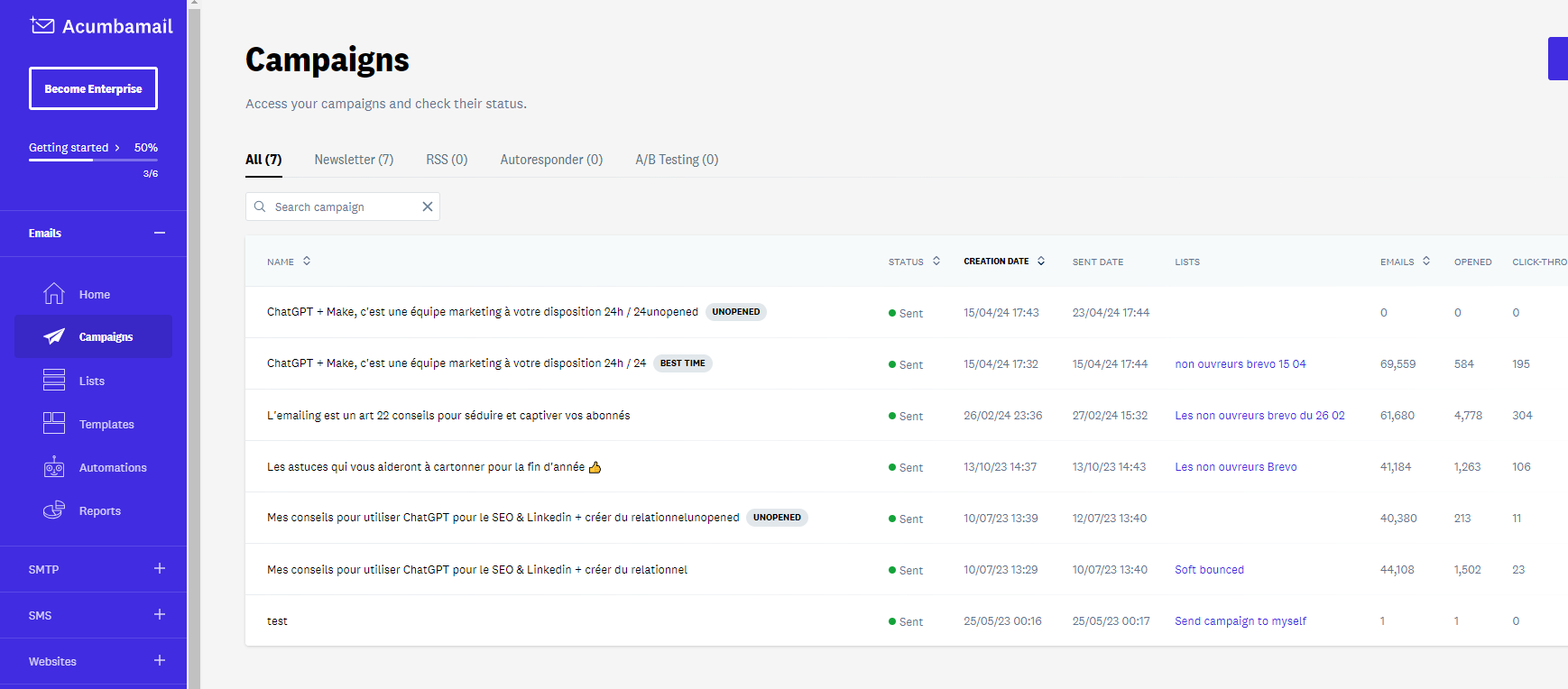Click the BEST TIME badge
Screen dimensions: 1568x689
(683, 363)
